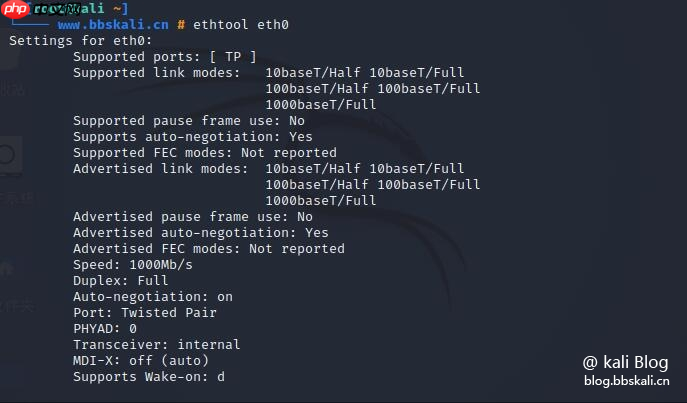Click the "Supports auto-negotiation: Yes" line
The width and height of the screenshot is (687, 403).
tap(192, 136)
